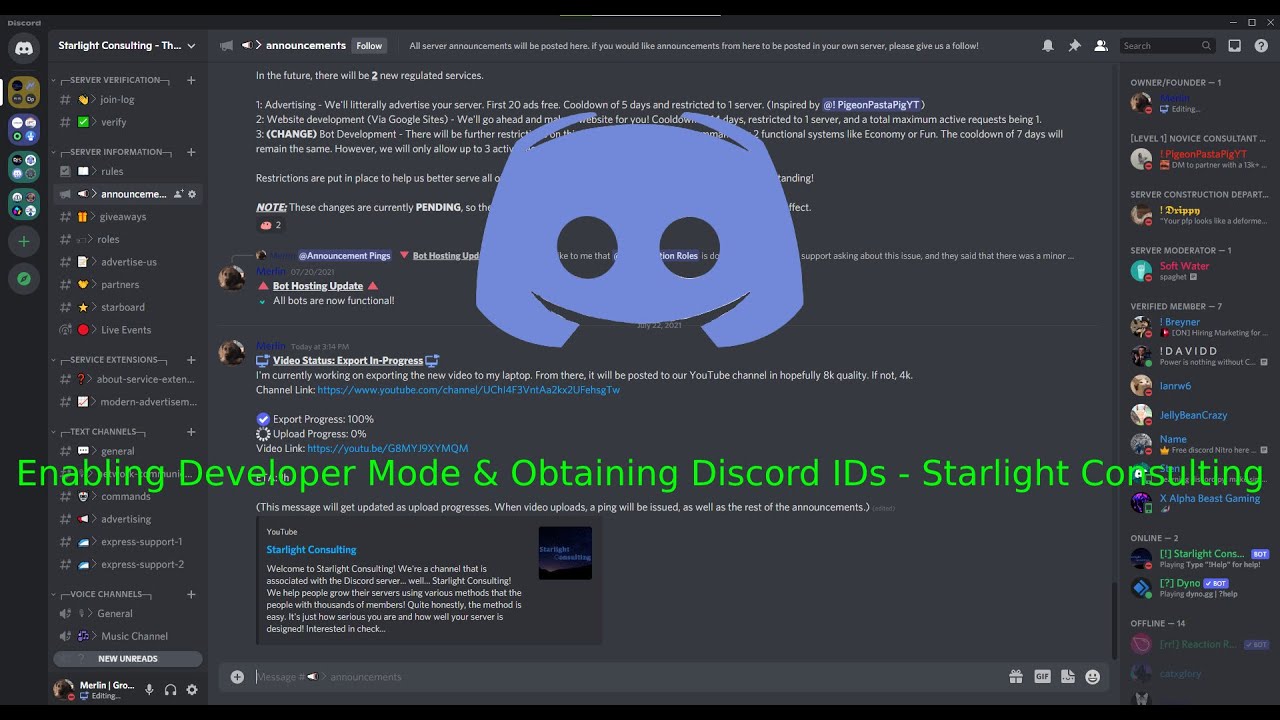Join the General voice channel
Screen dimensions: 1280x720
pos(128,614)
